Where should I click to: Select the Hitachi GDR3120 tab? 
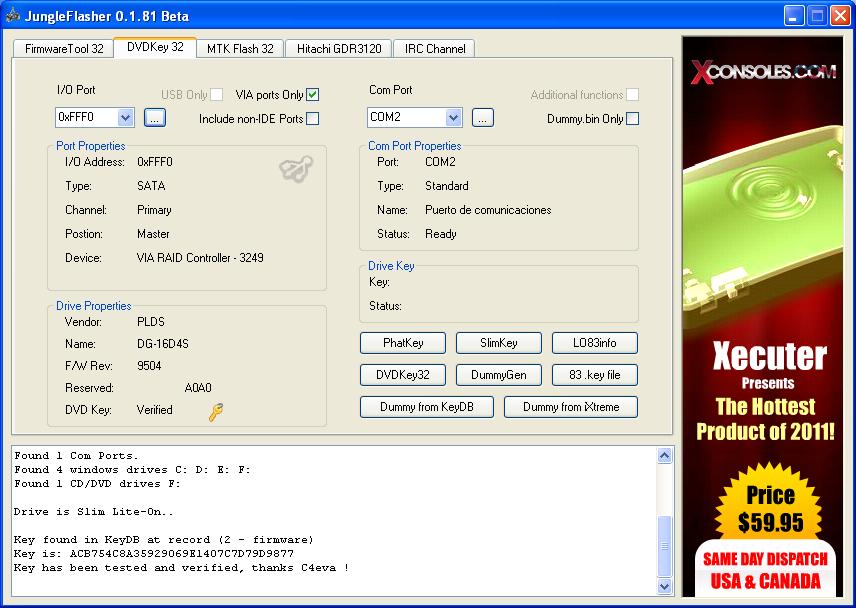click(339, 48)
